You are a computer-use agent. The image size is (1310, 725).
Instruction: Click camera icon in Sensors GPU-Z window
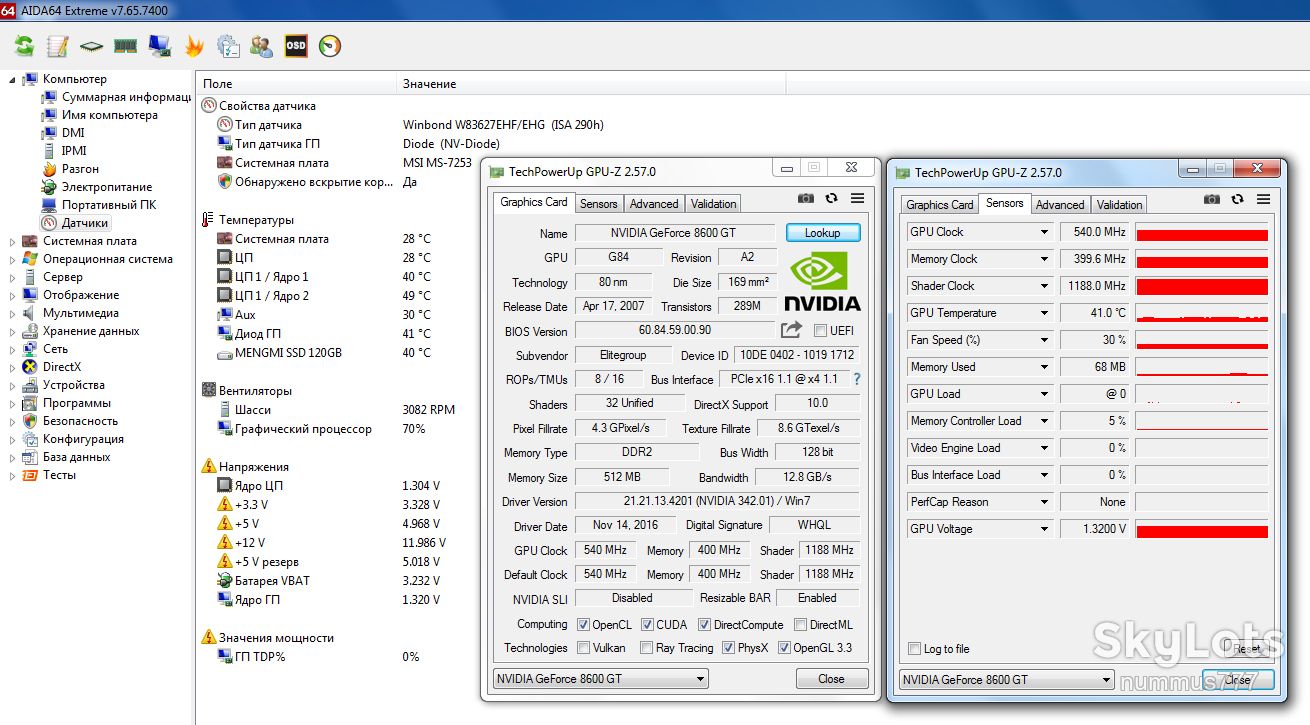[1212, 200]
